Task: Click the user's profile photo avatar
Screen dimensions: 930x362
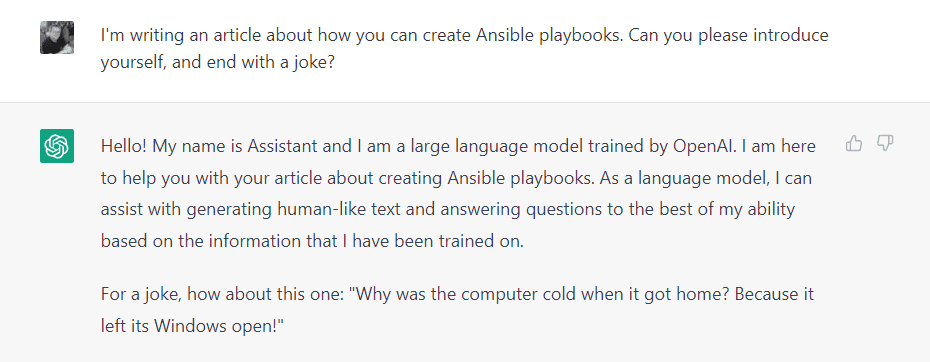Action: 57,37
